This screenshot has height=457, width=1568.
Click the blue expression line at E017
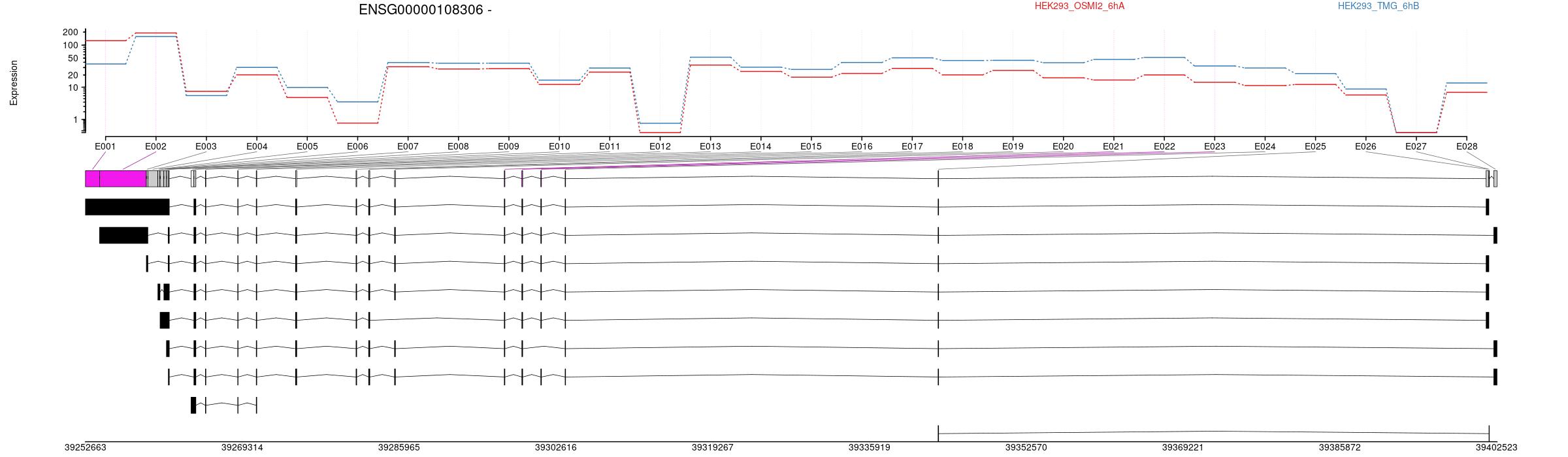click(x=912, y=57)
